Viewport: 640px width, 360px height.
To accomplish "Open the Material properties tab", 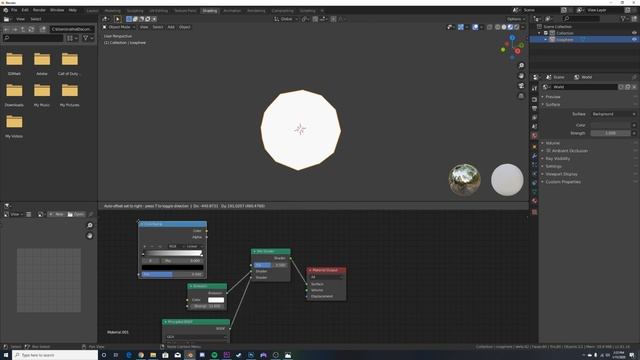I will coord(534,201).
